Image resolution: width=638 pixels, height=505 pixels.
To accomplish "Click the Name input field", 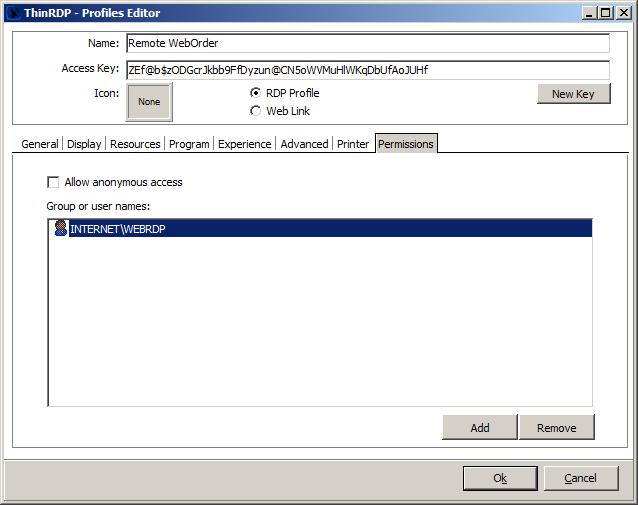I will point(368,43).
